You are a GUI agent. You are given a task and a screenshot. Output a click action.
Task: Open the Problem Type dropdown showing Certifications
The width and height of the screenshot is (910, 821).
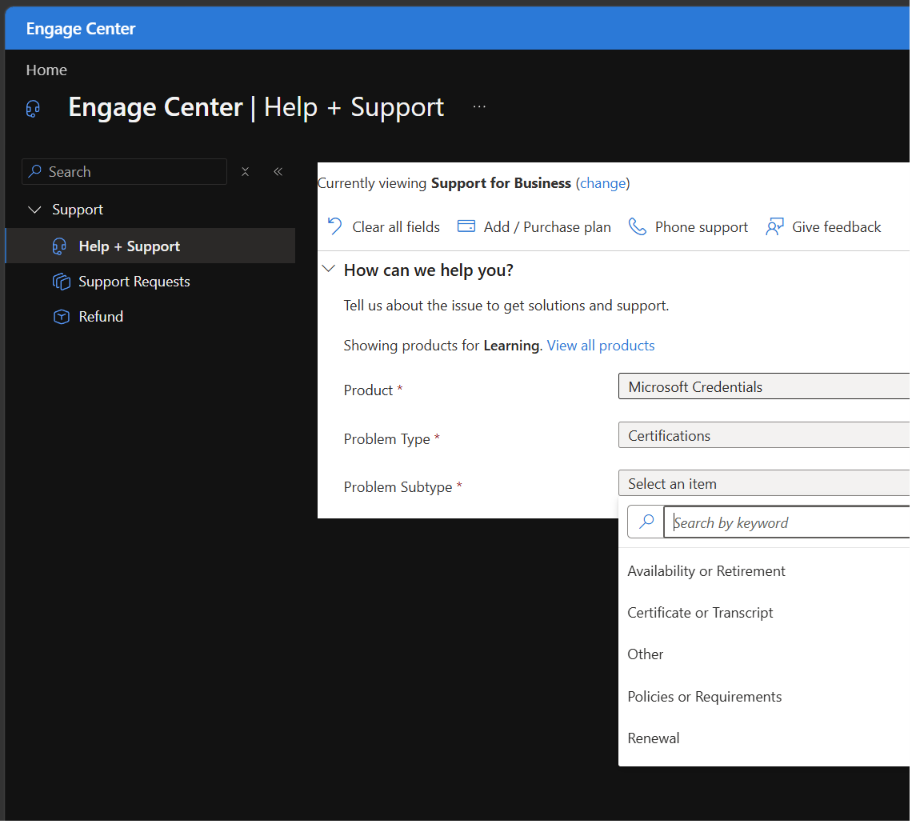tap(764, 435)
